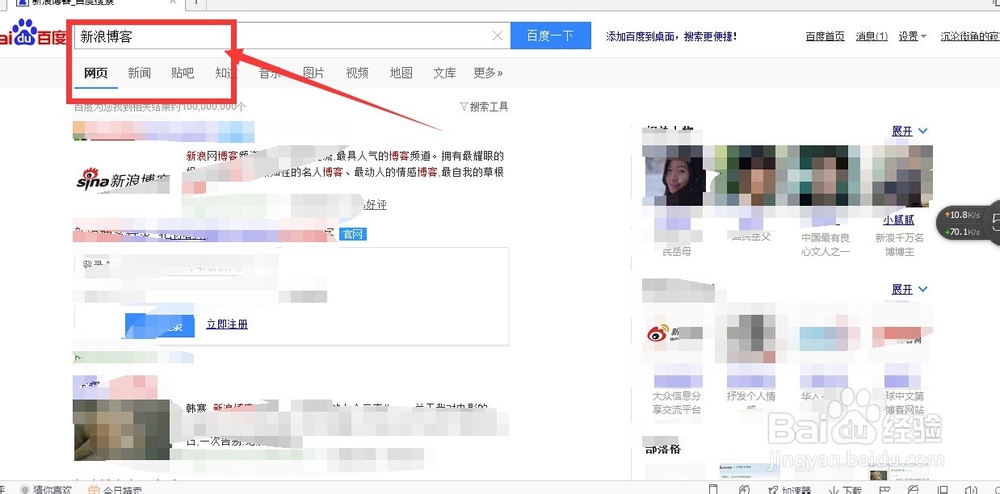Open 消息(1) notifications link
1000x494 pixels.
[x=871, y=36]
